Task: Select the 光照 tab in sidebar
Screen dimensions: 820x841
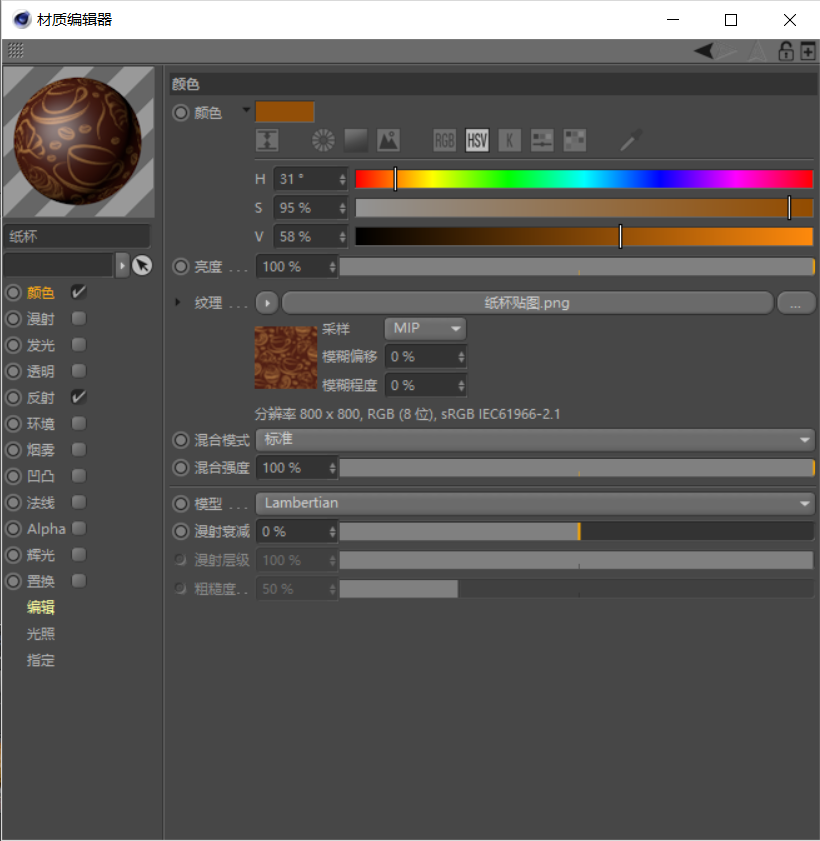Action: click(x=41, y=634)
